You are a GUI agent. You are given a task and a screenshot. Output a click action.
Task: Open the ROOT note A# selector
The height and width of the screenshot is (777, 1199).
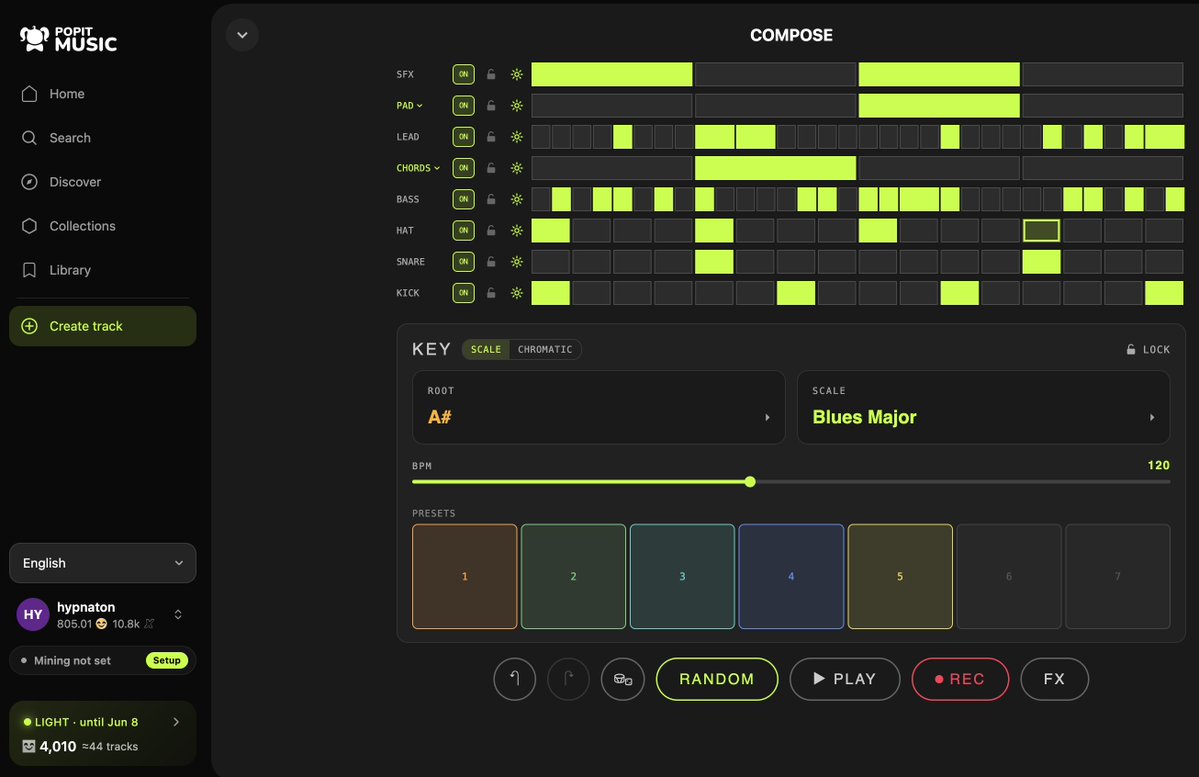coord(599,408)
